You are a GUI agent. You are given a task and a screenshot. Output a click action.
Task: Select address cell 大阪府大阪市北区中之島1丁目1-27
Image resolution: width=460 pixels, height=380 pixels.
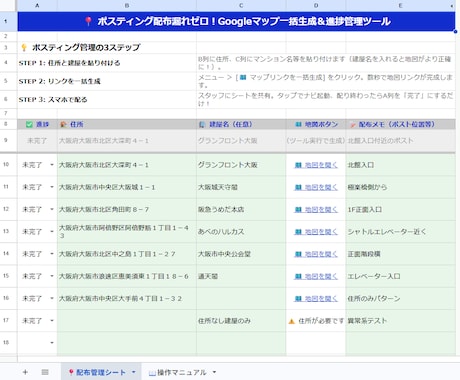tap(127, 254)
